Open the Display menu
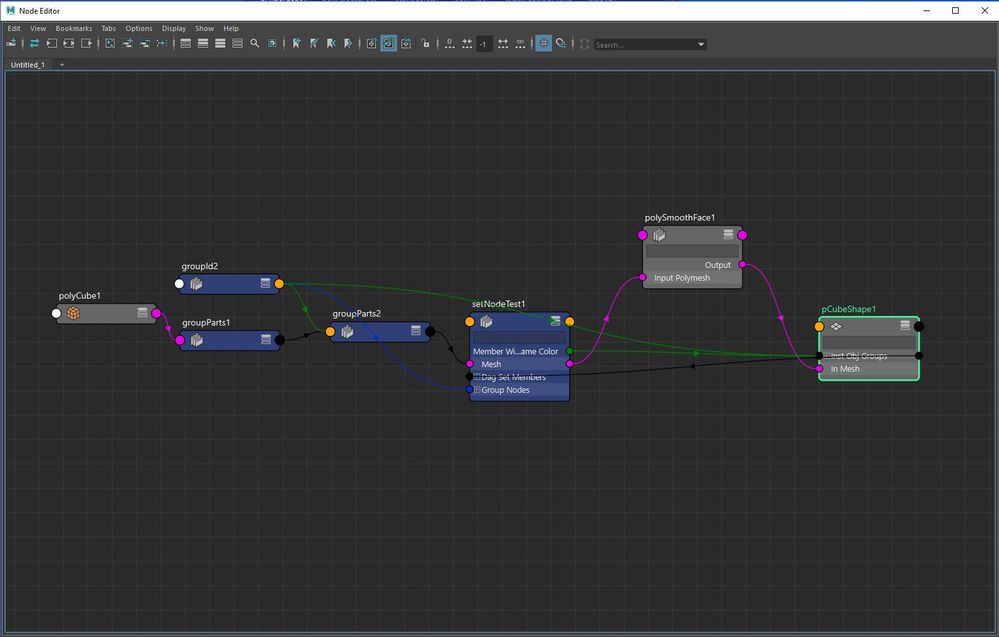999x637 pixels. [174, 28]
